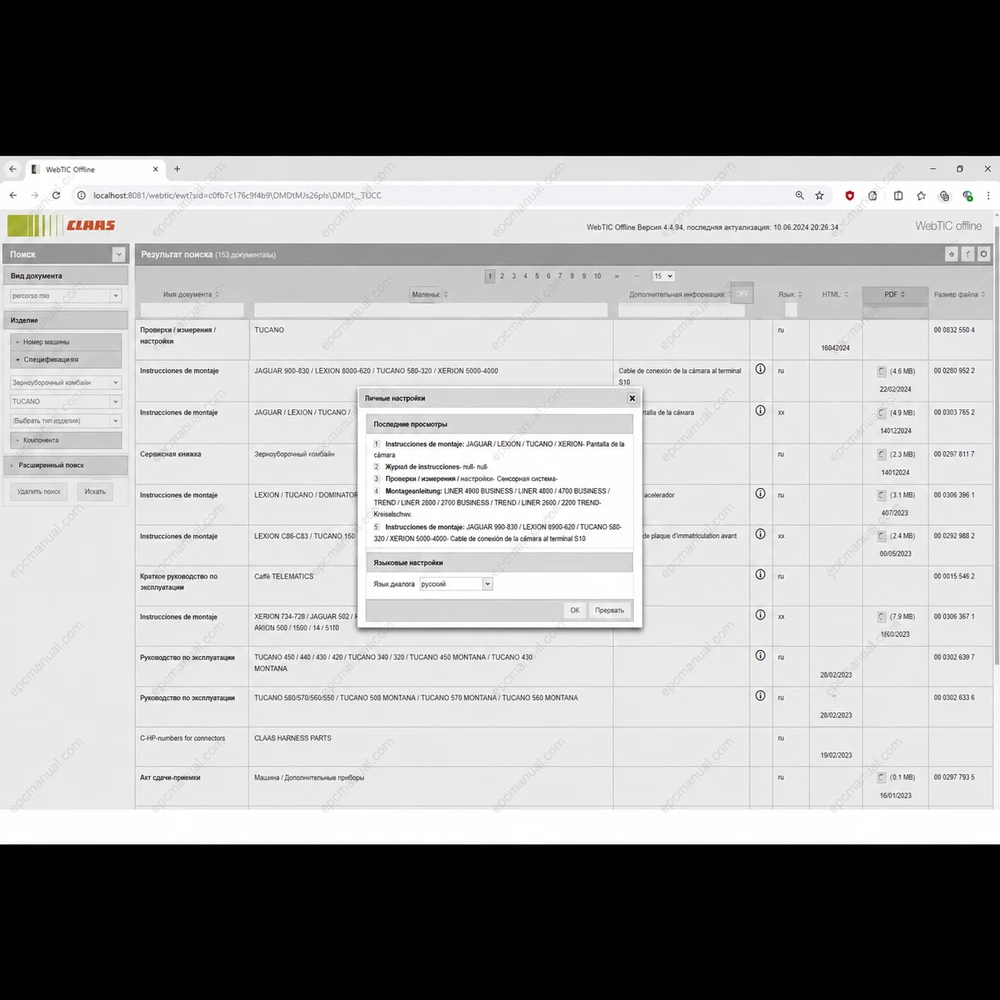1000x1000 pixels.
Task: Show info for row 00 0303 765 2
Action: point(760,410)
